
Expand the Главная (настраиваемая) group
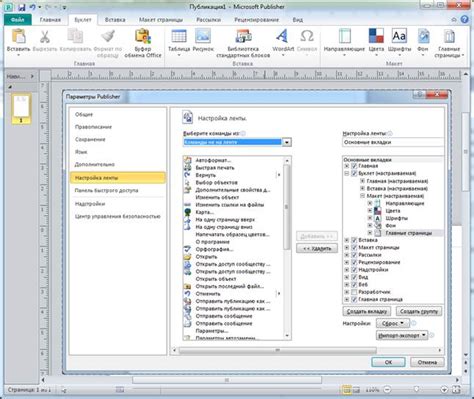[362, 181]
